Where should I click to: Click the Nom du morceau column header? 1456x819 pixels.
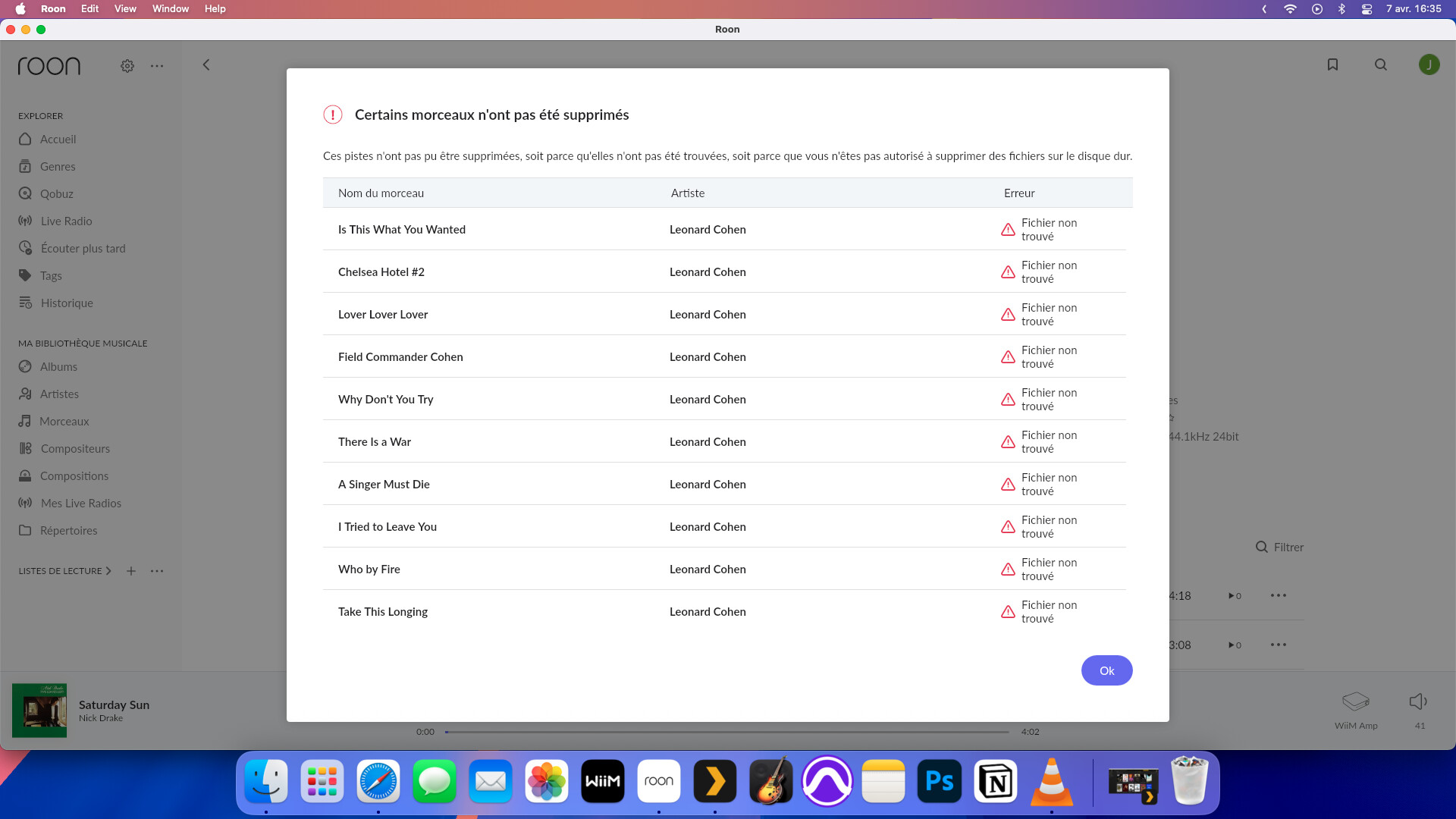pyautogui.click(x=381, y=193)
